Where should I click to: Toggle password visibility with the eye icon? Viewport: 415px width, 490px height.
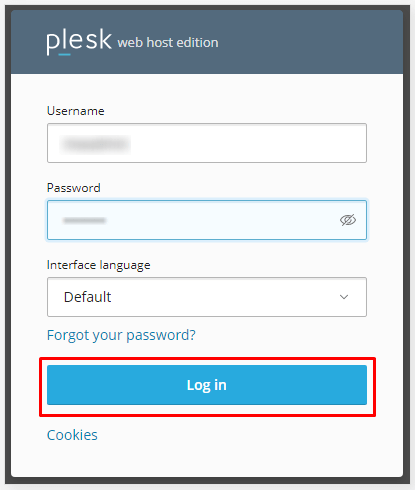(x=348, y=220)
